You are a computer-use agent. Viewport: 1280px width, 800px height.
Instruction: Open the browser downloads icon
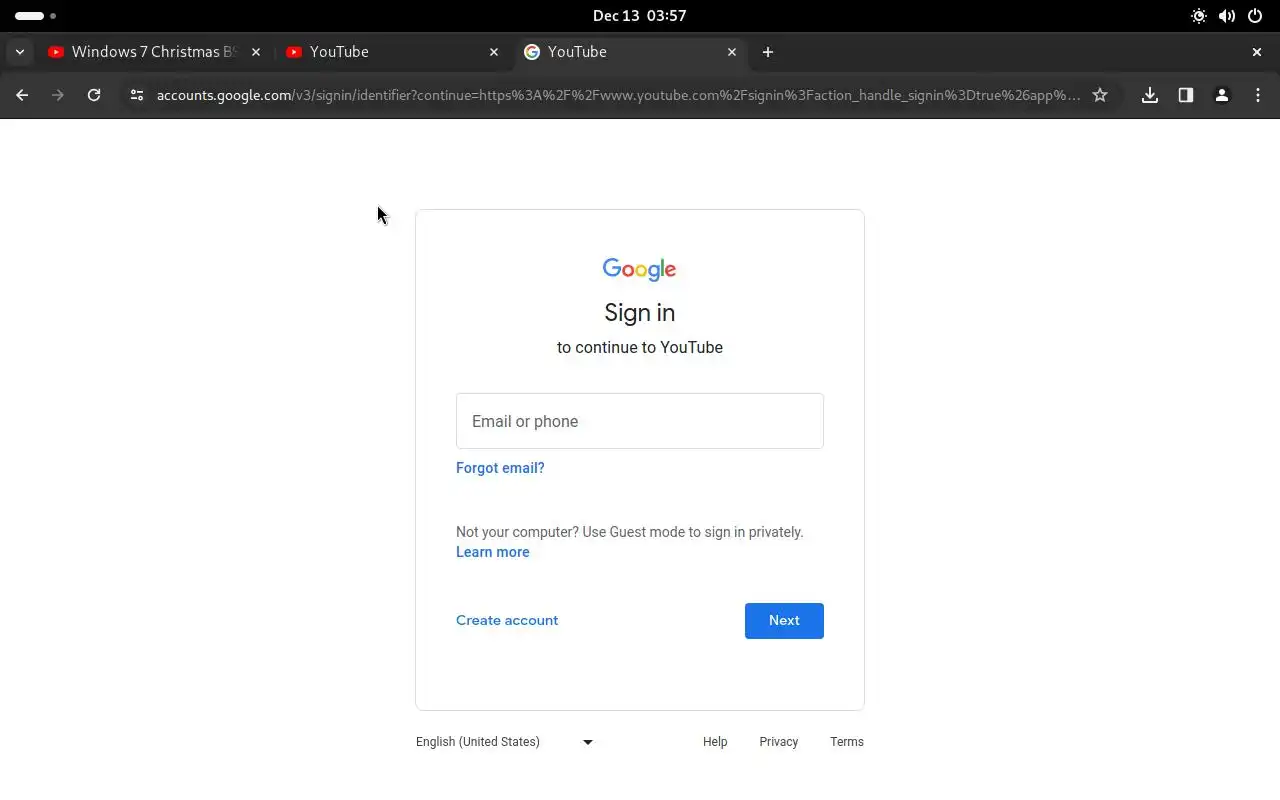1150,95
